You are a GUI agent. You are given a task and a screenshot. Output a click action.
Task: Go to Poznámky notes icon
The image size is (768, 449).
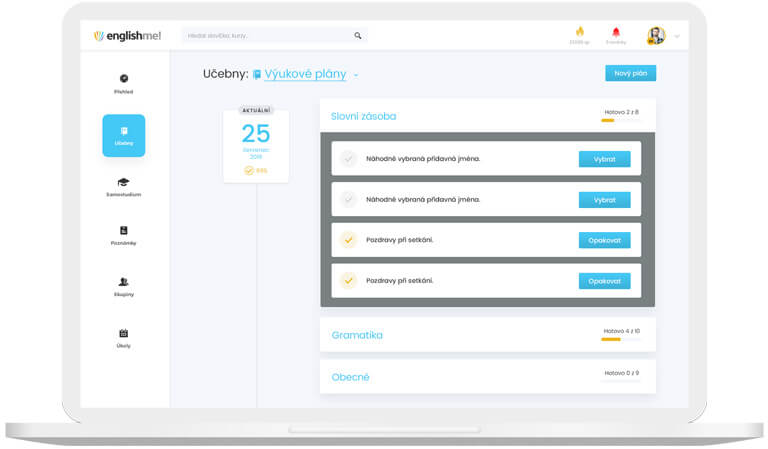coord(123,230)
